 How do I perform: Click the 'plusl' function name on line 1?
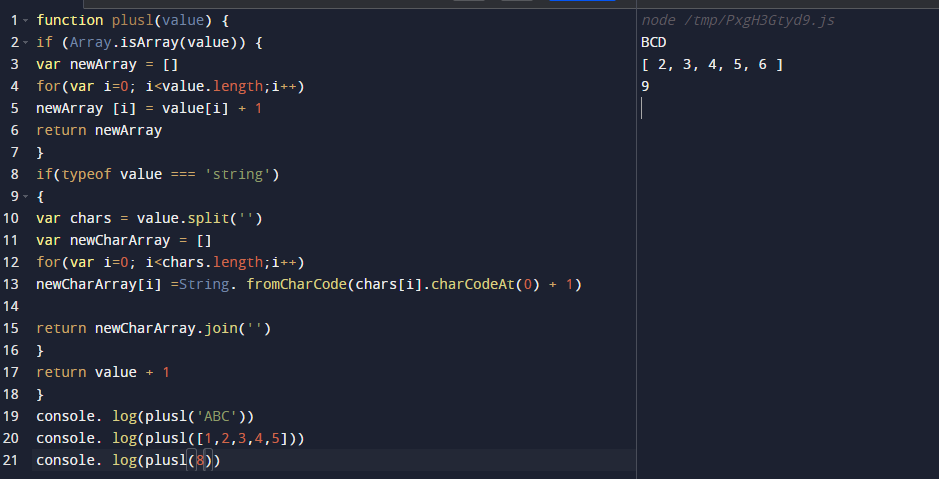tap(132, 20)
